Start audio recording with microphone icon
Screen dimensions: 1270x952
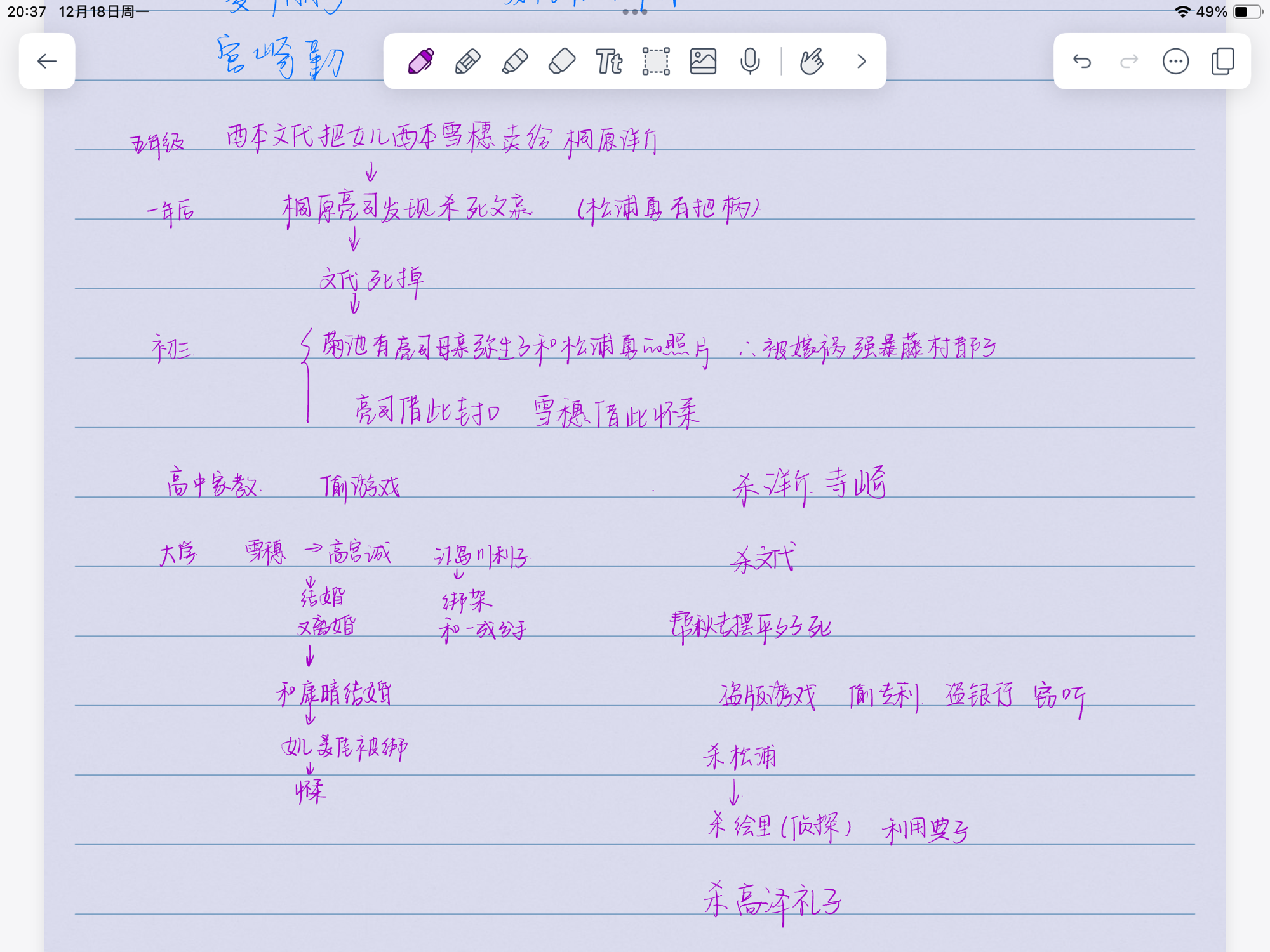click(750, 62)
